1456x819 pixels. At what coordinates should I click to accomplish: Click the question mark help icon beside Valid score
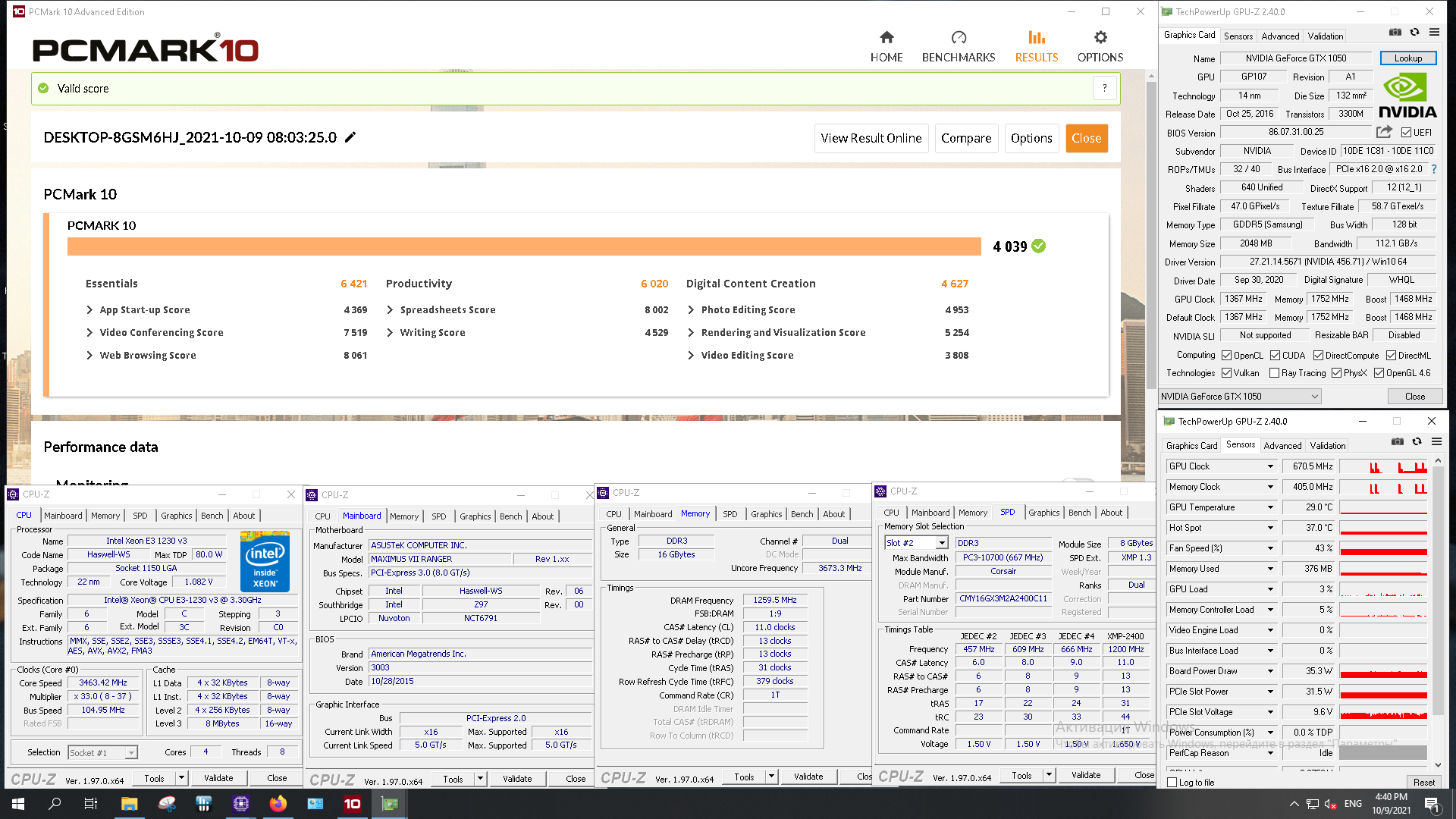1105,88
